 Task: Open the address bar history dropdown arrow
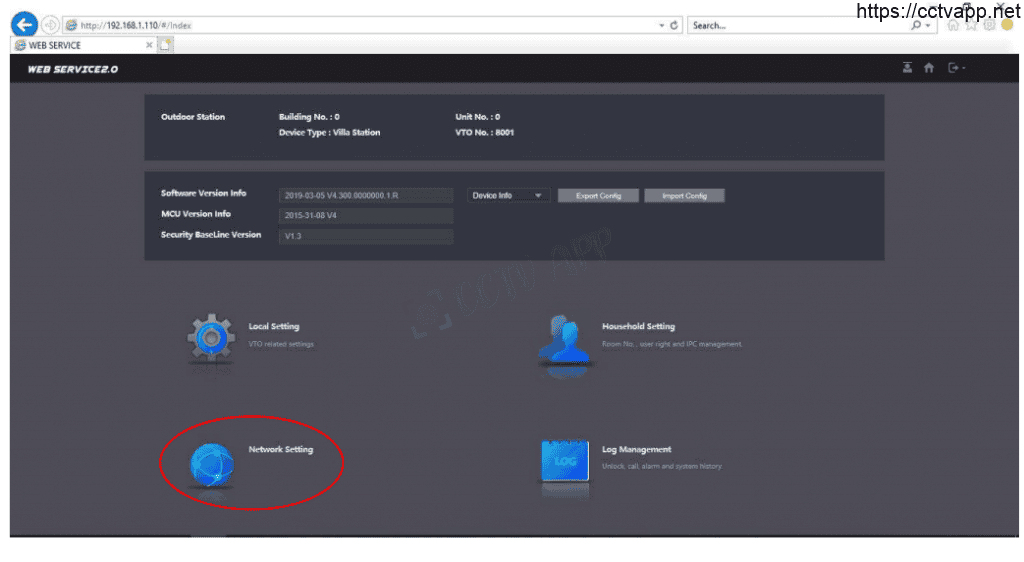click(661, 25)
